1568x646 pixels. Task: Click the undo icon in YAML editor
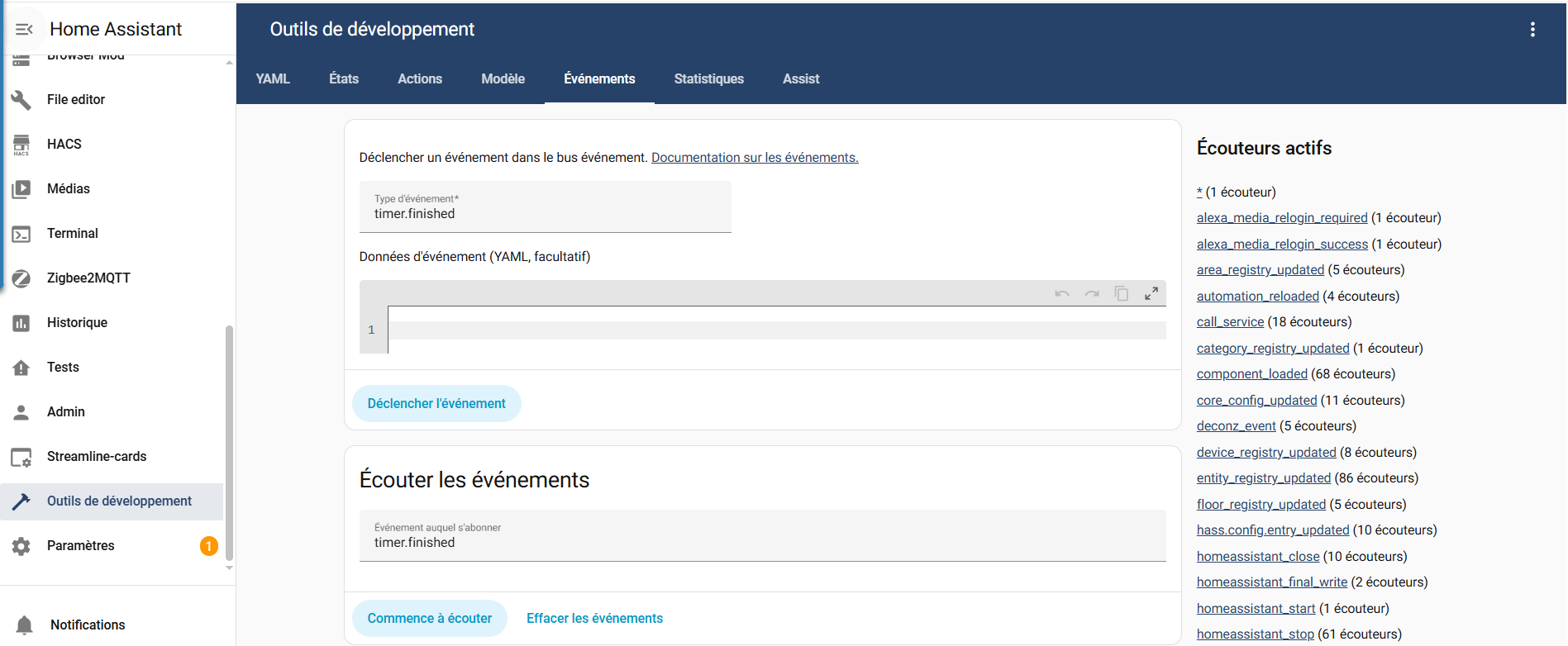pyautogui.click(x=1061, y=293)
